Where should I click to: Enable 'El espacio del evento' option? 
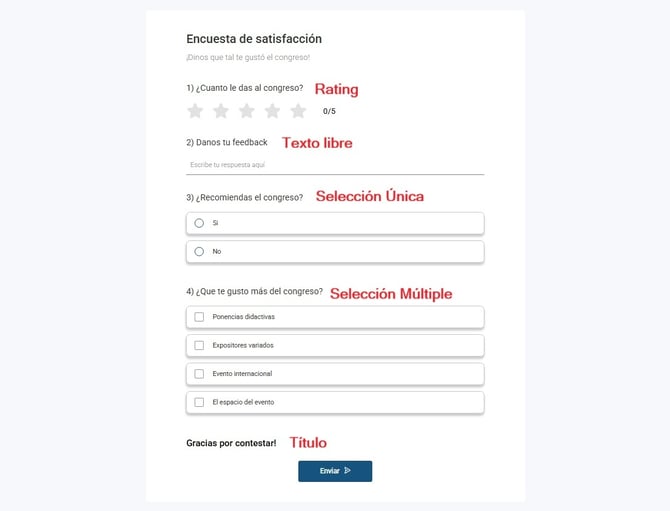199,402
